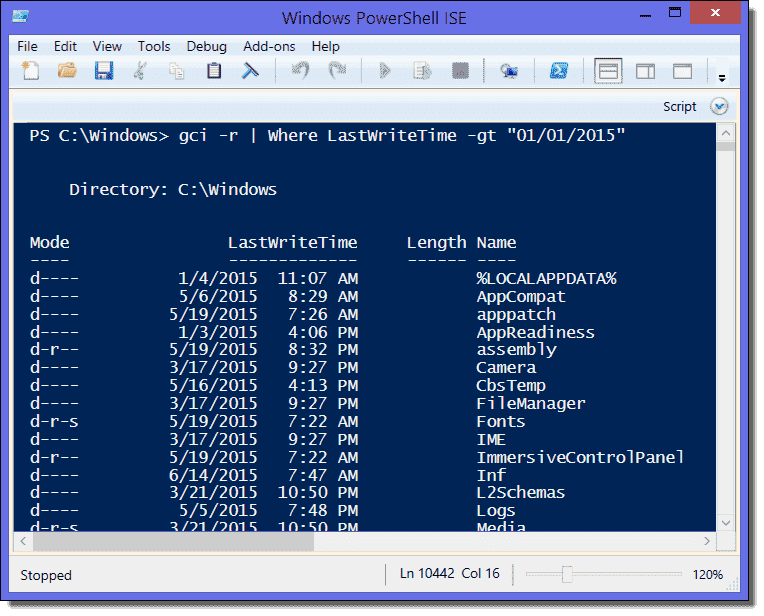
Task: Create a new script with New icon
Action: point(31,71)
